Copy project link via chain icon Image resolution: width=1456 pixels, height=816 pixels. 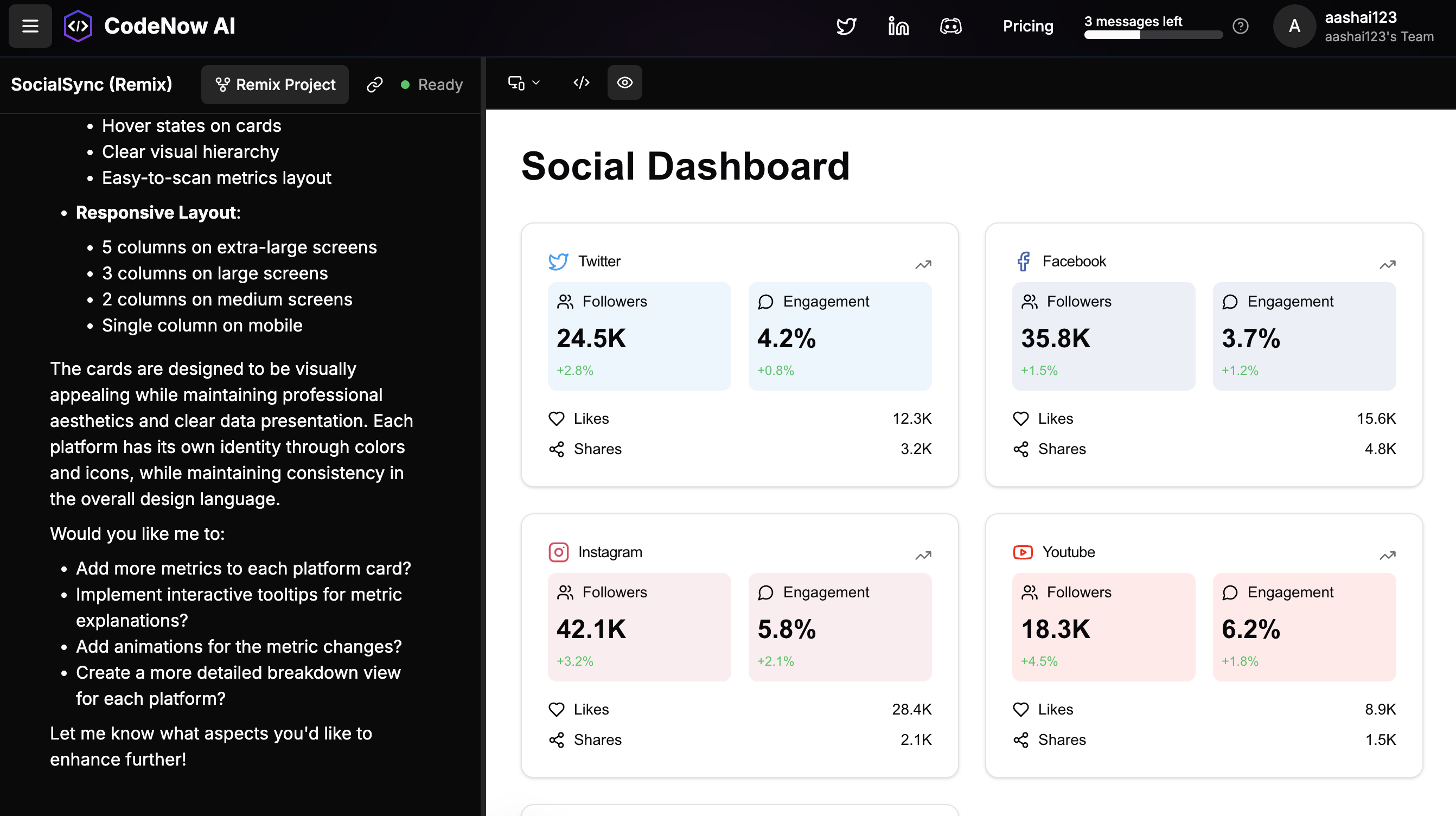375,85
